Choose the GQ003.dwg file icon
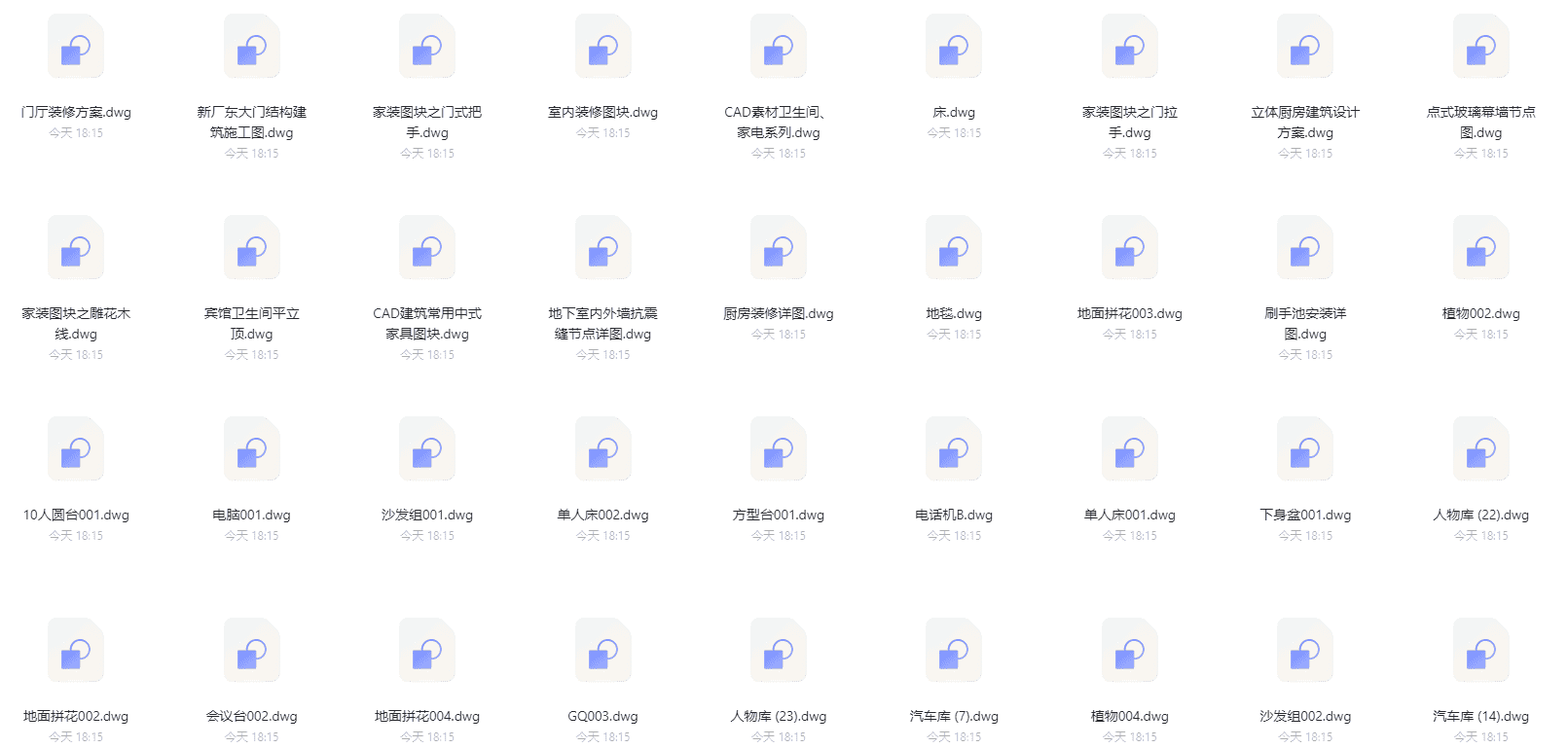This screenshot has height=748, width=1568. click(603, 651)
